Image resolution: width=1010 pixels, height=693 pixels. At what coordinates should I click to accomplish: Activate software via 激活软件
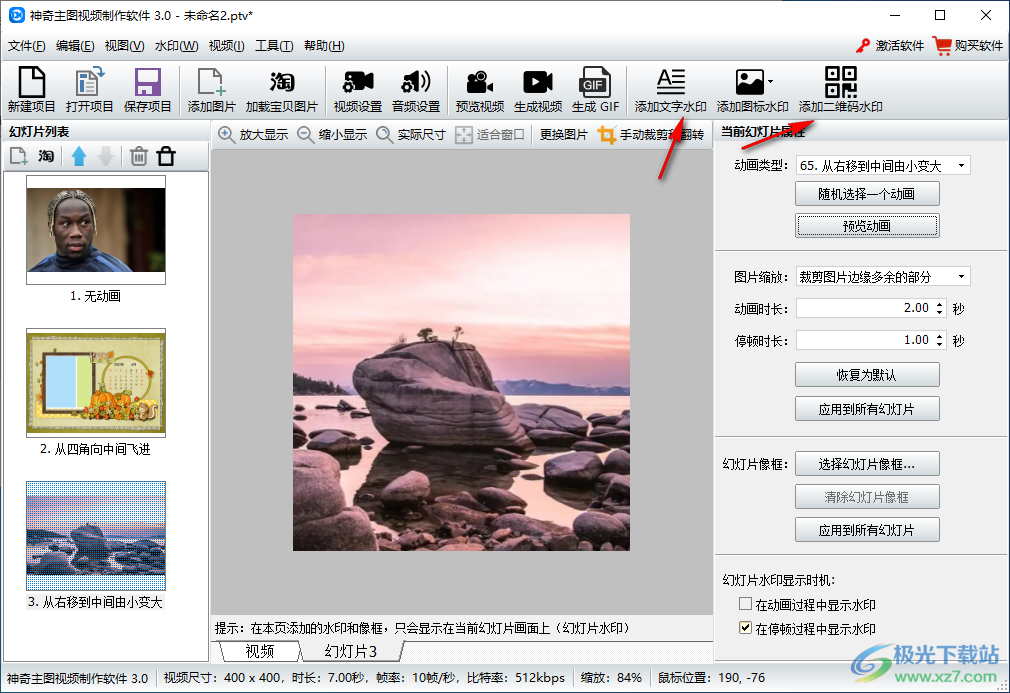point(890,46)
